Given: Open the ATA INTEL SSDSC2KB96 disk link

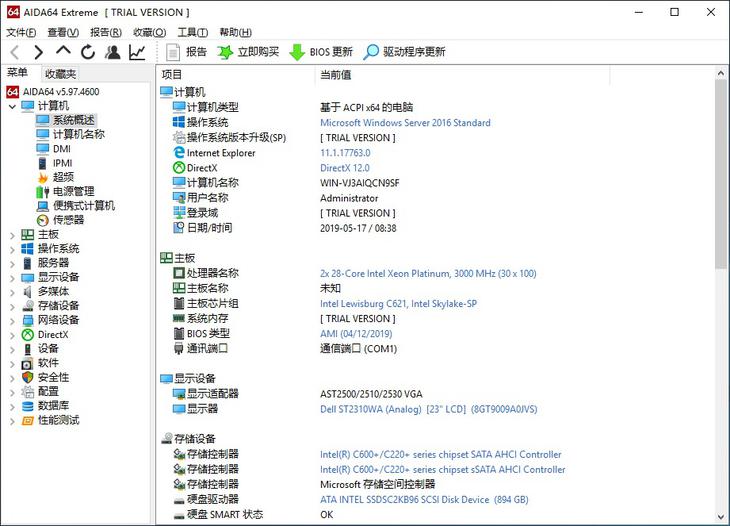Looking at the screenshot, I should (x=424, y=500).
